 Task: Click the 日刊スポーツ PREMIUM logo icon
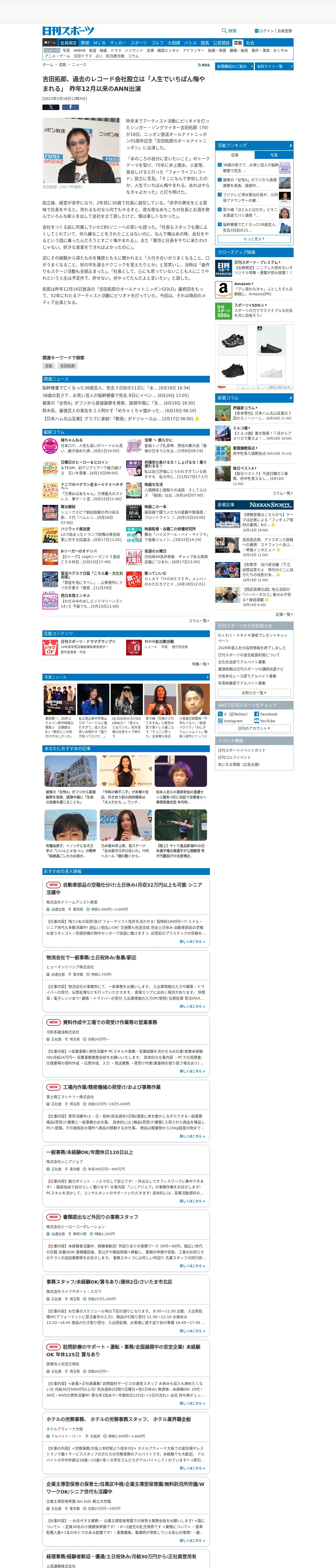[223, 268]
